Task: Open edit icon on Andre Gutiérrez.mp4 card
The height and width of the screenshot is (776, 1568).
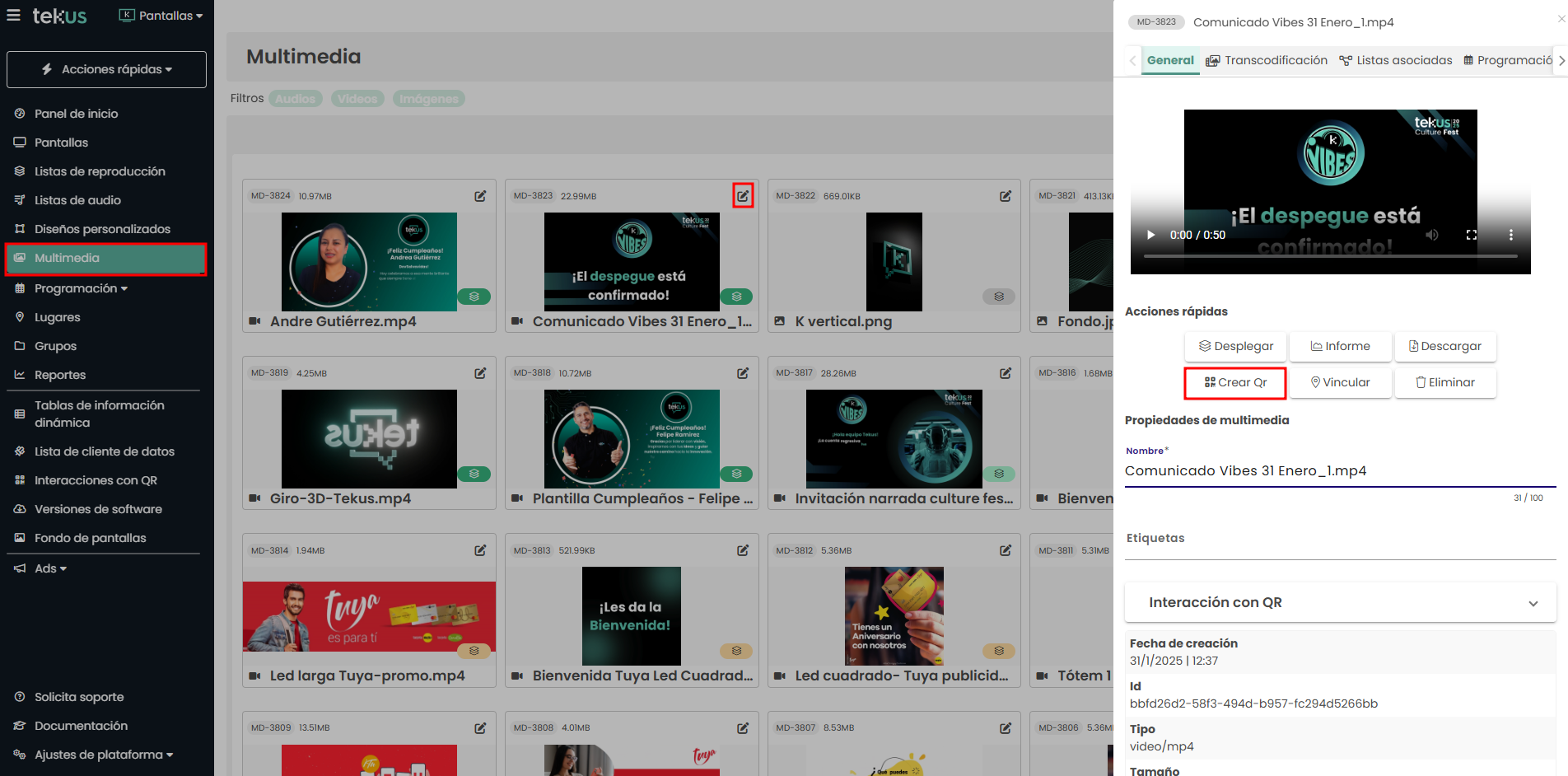Action: [x=480, y=196]
